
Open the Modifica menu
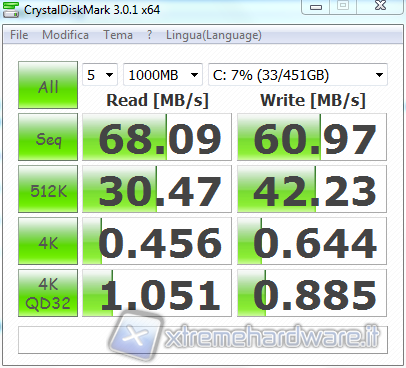(65, 35)
